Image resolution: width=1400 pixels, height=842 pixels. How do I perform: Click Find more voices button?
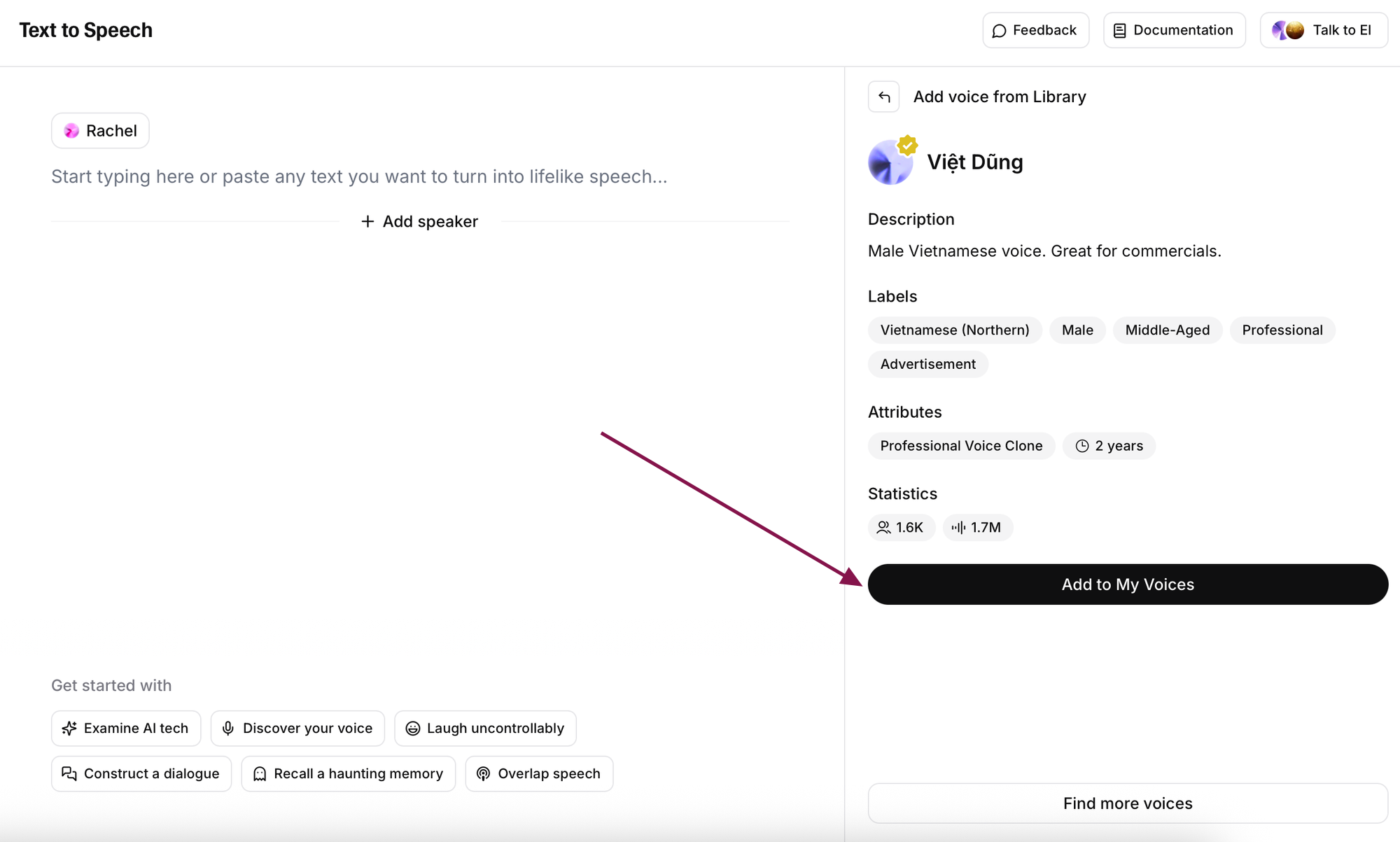(1127, 804)
